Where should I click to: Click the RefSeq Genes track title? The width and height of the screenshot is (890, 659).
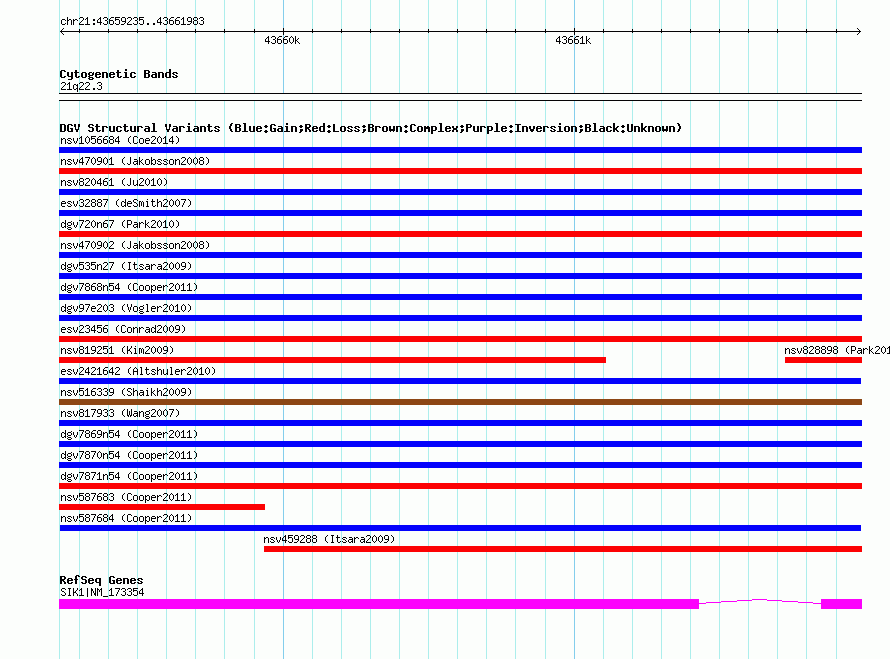click(x=101, y=580)
